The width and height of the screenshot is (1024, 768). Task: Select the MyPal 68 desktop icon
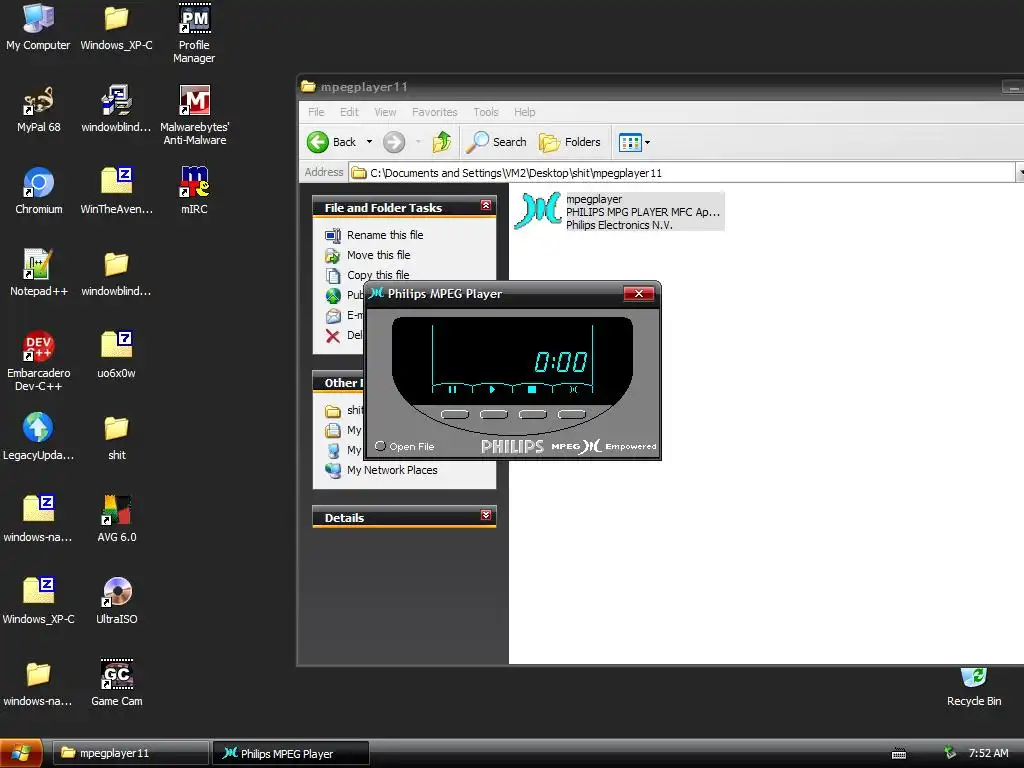pyautogui.click(x=39, y=109)
